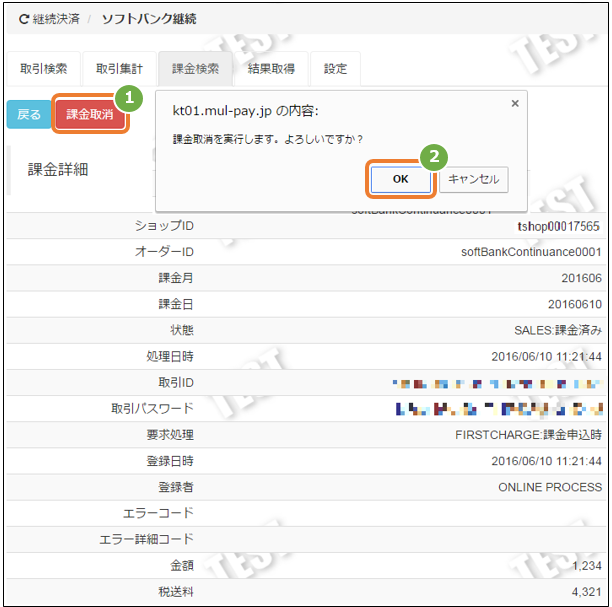The image size is (612, 607).
Task: Switch to the 取引集計 tab
Action: (x=119, y=69)
